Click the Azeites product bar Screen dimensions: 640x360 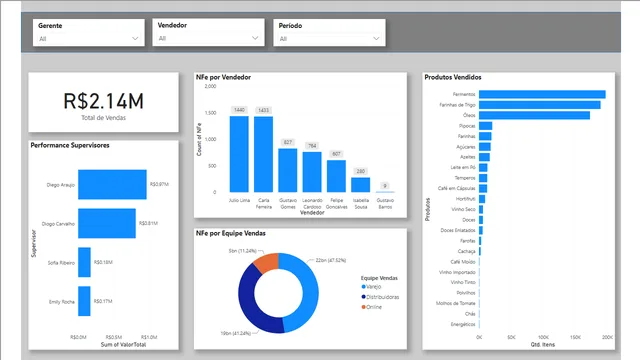pyautogui.click(x=484, y=157)
